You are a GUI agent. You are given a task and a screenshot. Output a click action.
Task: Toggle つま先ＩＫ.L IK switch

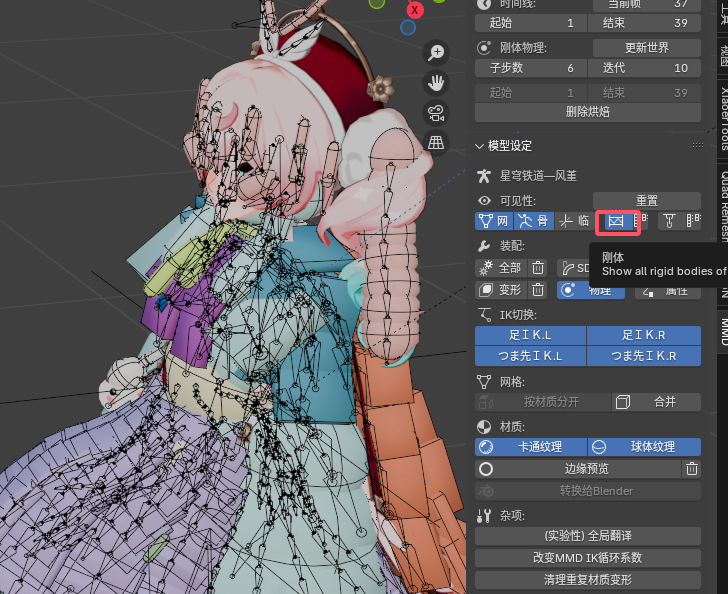530,356
